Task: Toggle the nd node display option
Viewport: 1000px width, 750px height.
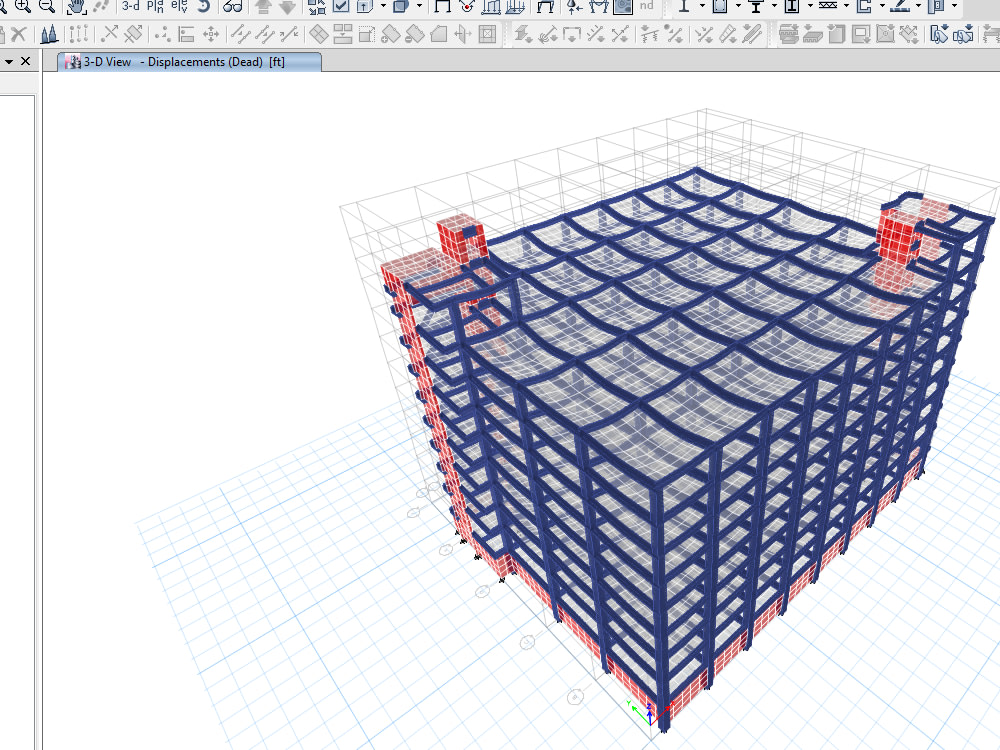Action: click(x=645, y=8)
